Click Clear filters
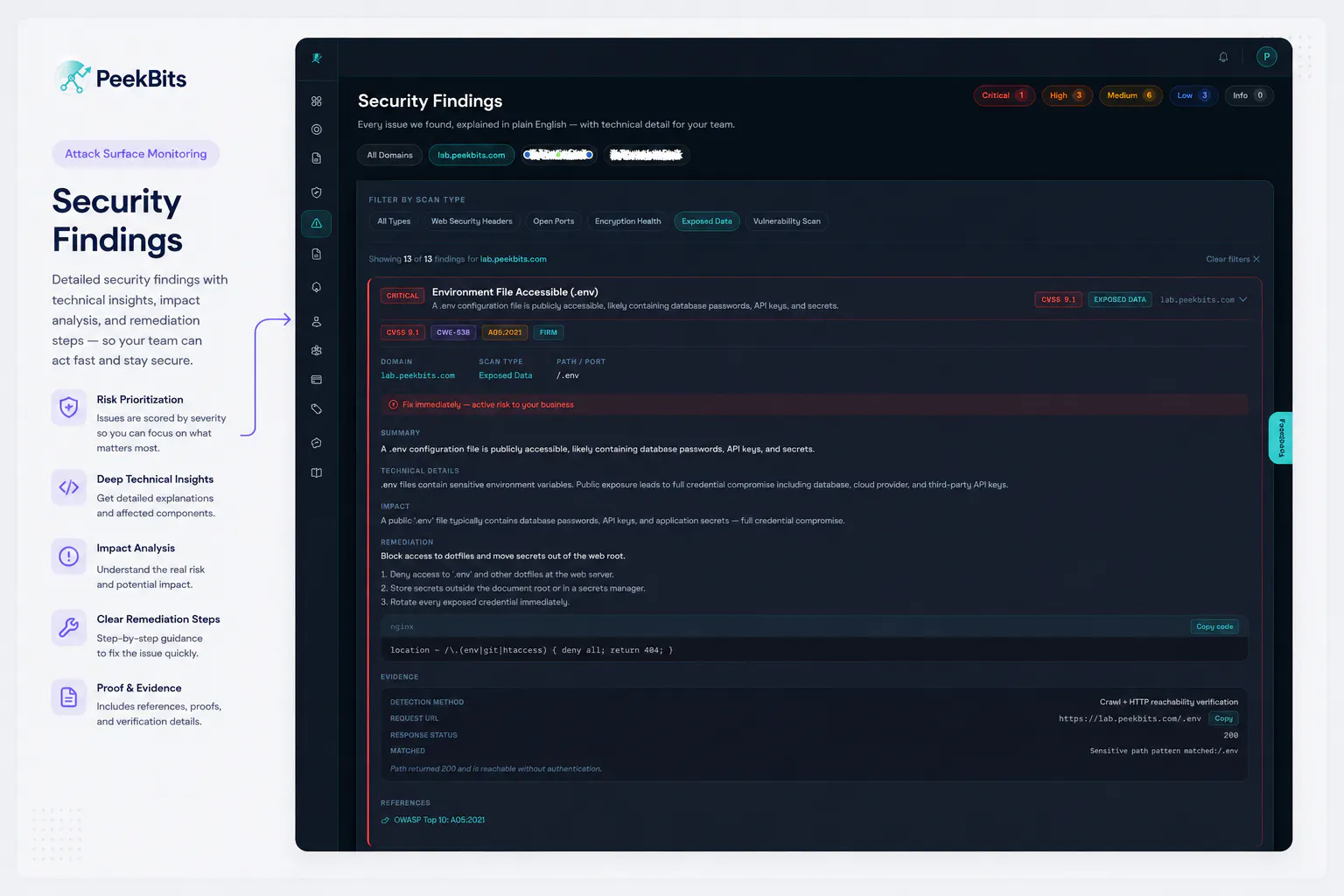Image resolution: width=1344 pixels, height=896 pixels. click(x=1233, y=259)
